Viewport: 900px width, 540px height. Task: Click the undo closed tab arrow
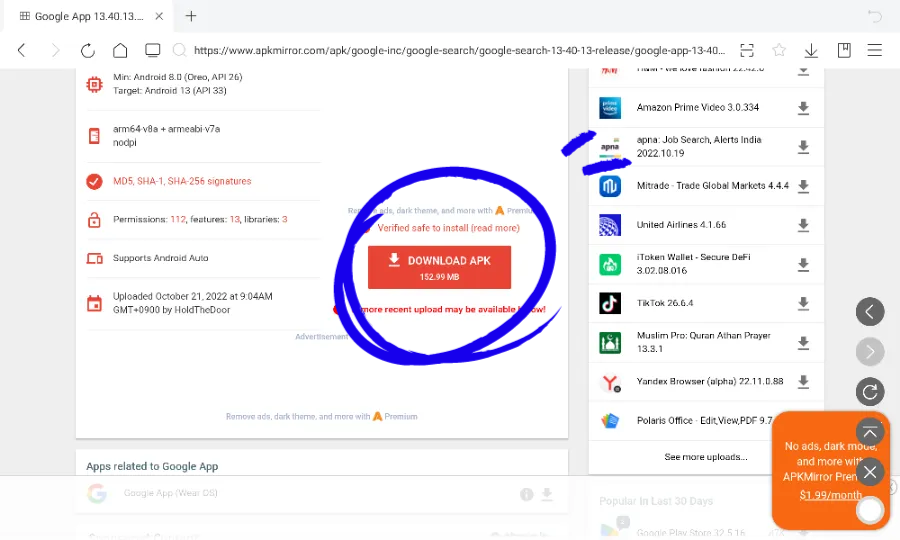[874, 16]
